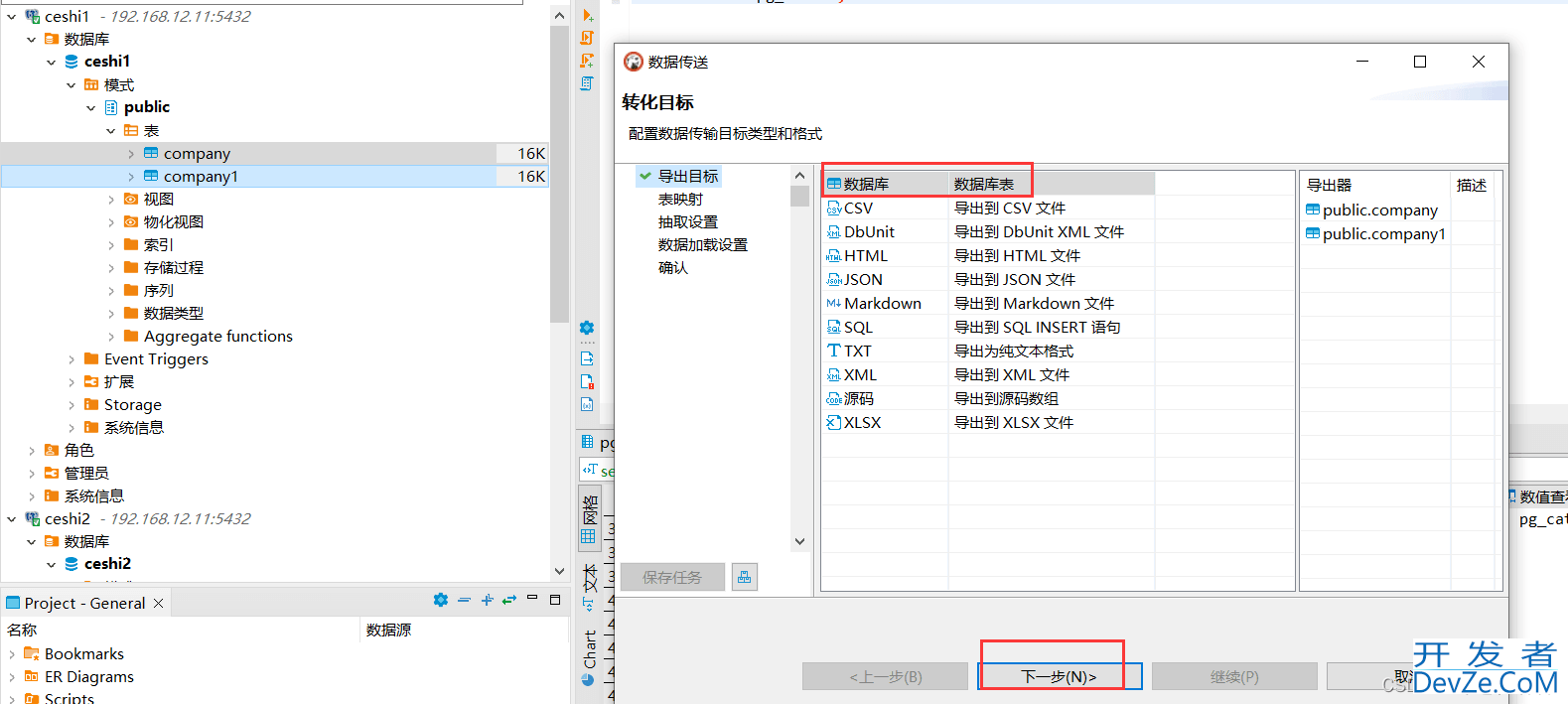The image size is (1568, 704).
Task: Click the orange execute arrow in editor strip
Action: click(588, 15)
